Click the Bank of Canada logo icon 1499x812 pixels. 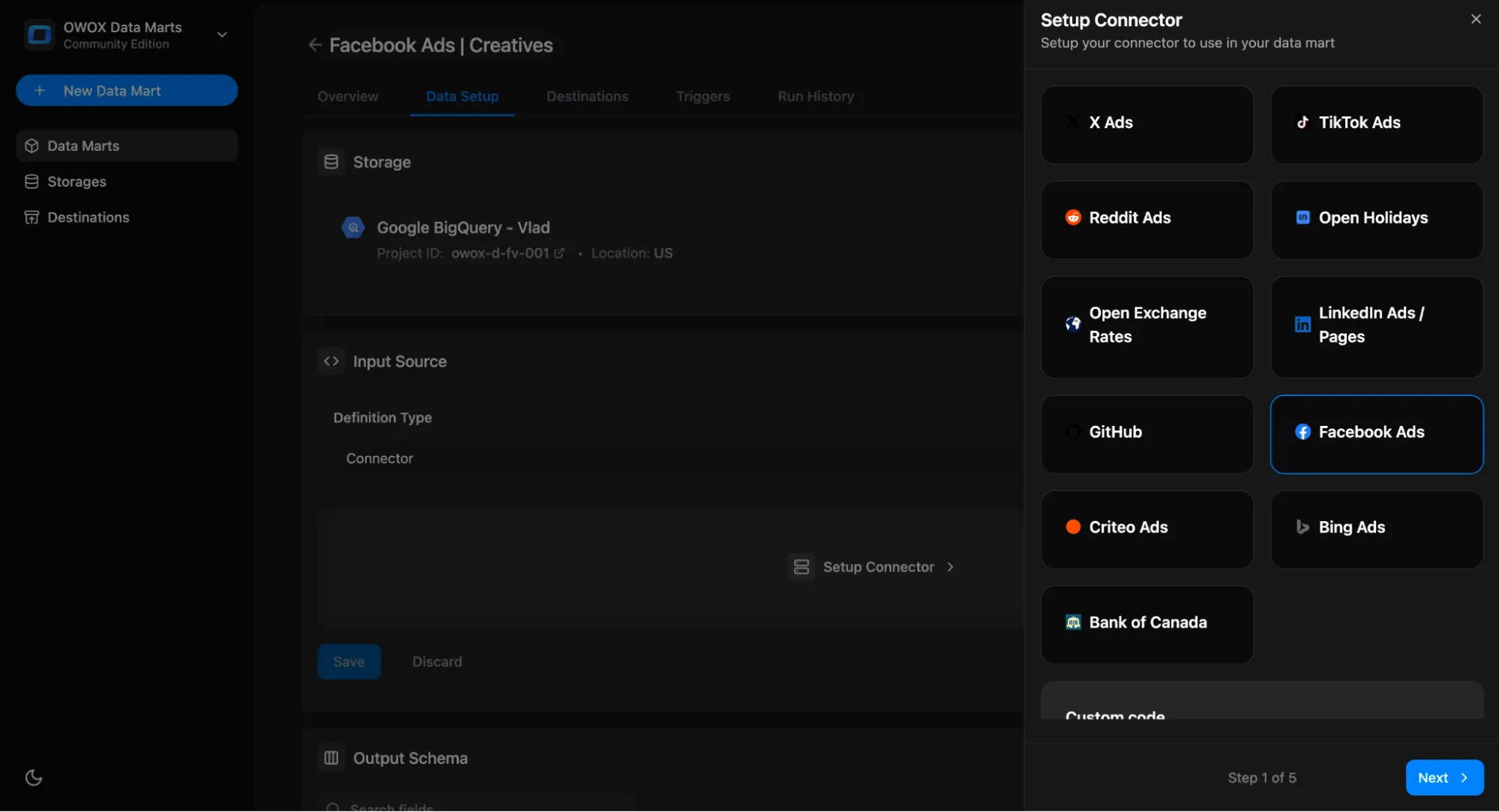click(1073, 622)
